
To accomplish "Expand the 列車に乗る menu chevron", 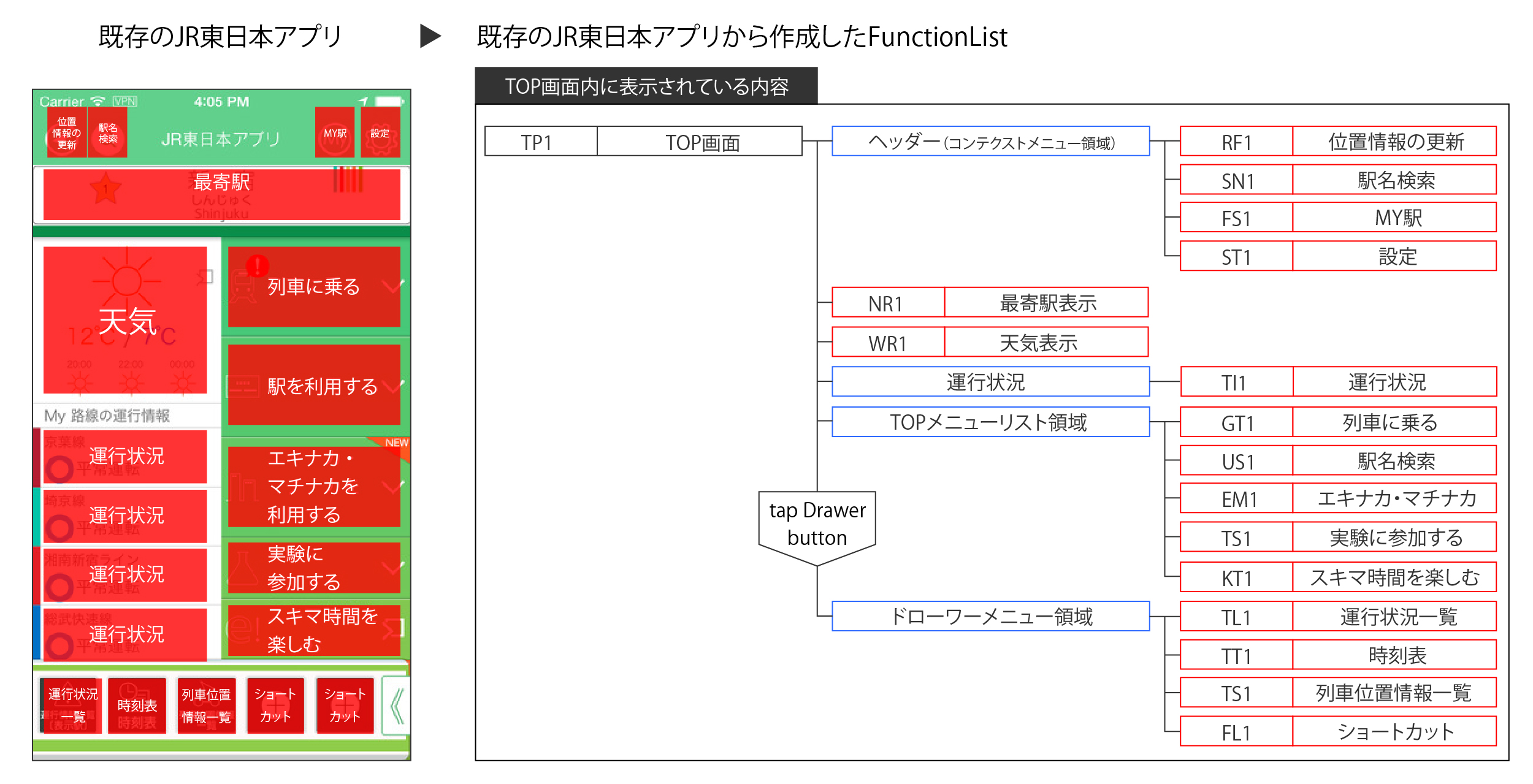I will tap(392, 286).
